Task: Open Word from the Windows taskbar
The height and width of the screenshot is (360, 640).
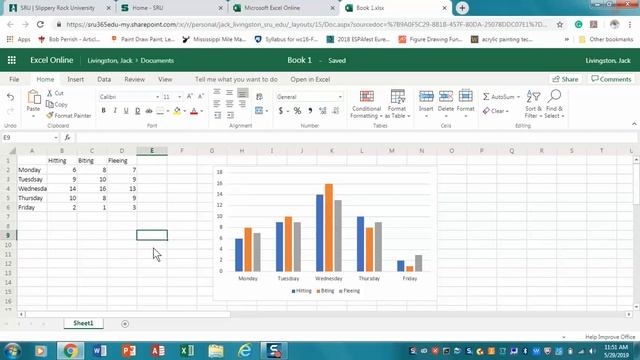Action: coord(99,351)
